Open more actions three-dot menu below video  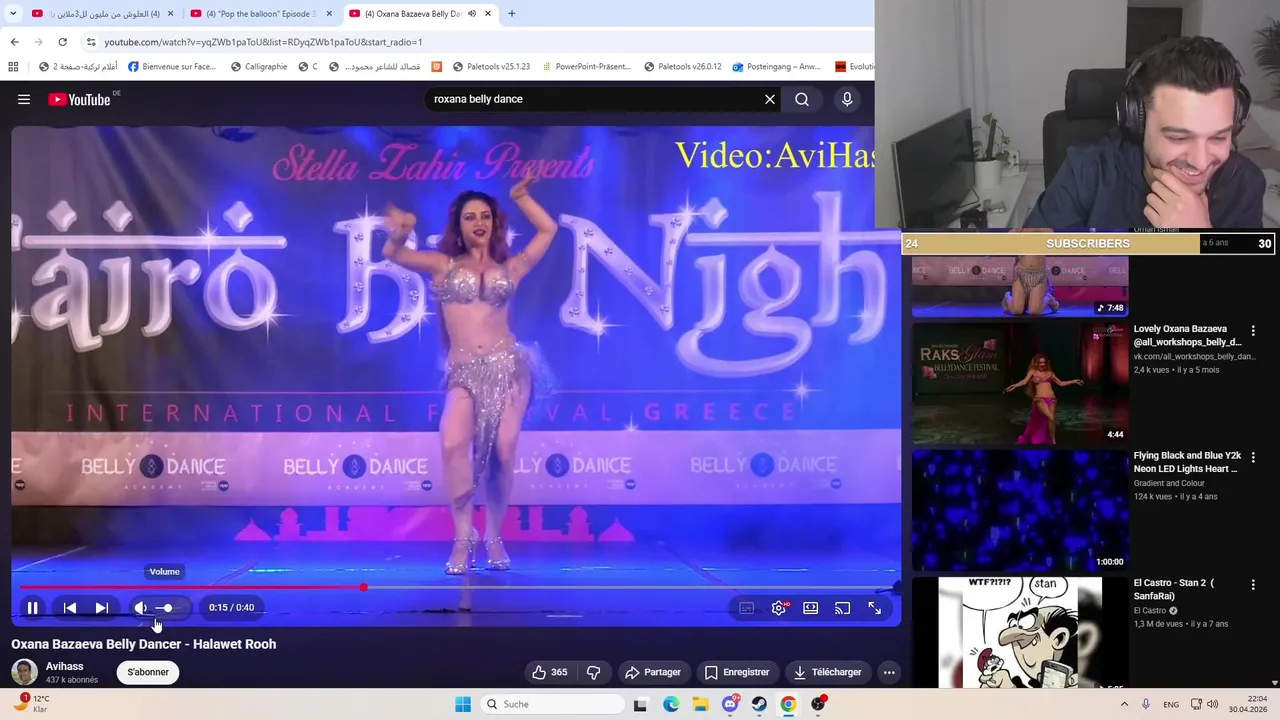point(889,672)
